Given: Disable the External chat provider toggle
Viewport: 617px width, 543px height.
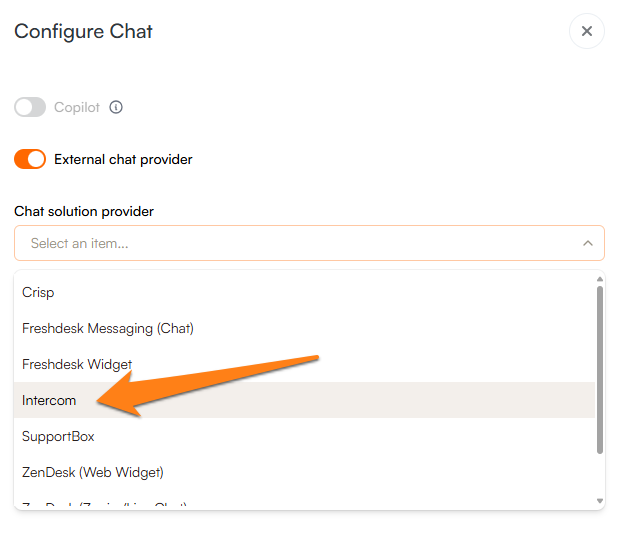Looking at the screenshot, I should pos(30,159).
